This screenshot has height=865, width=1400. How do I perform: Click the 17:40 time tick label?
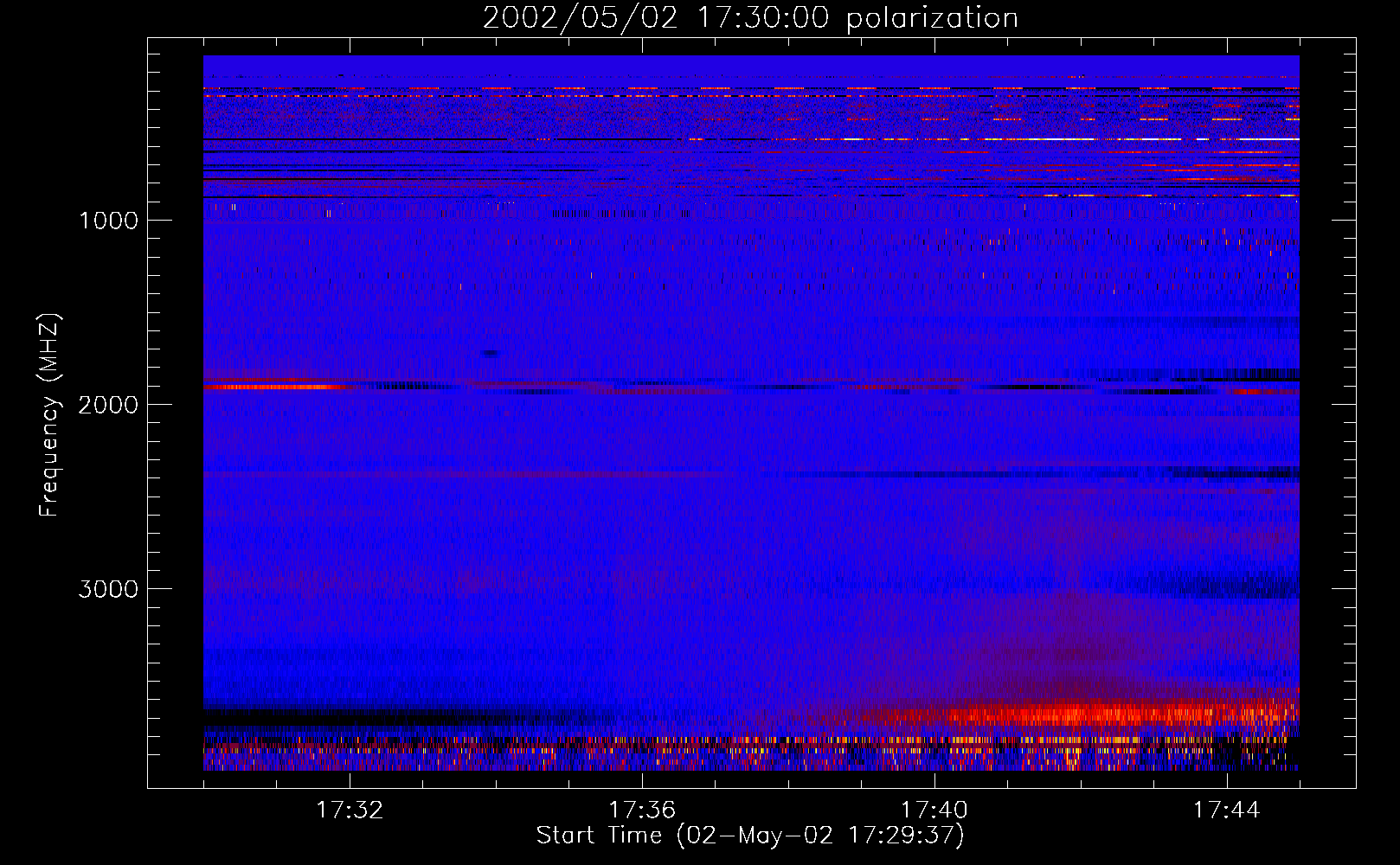click(934, 811)
